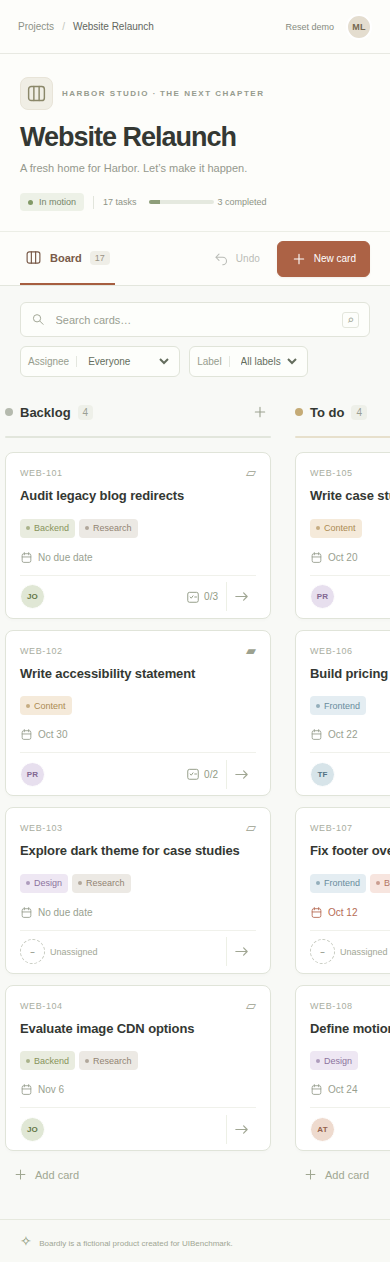Click Design label on WEB-108 card
The image size is (390, 1262).
tap(334, 1061)
